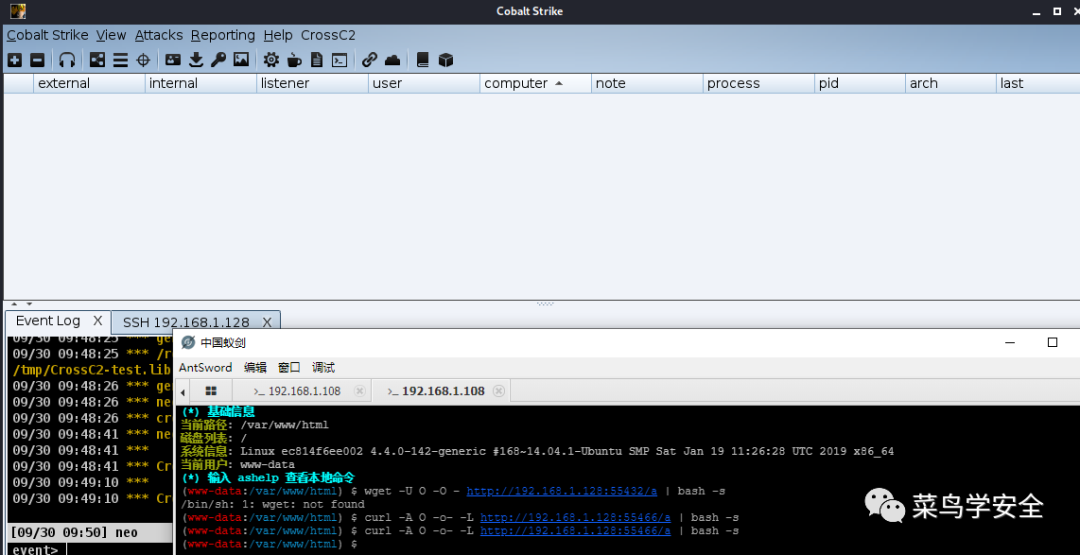The image size is (1080, 555).
Task: Open the CrossC2 menu
Action: click(x=328, y=35)
